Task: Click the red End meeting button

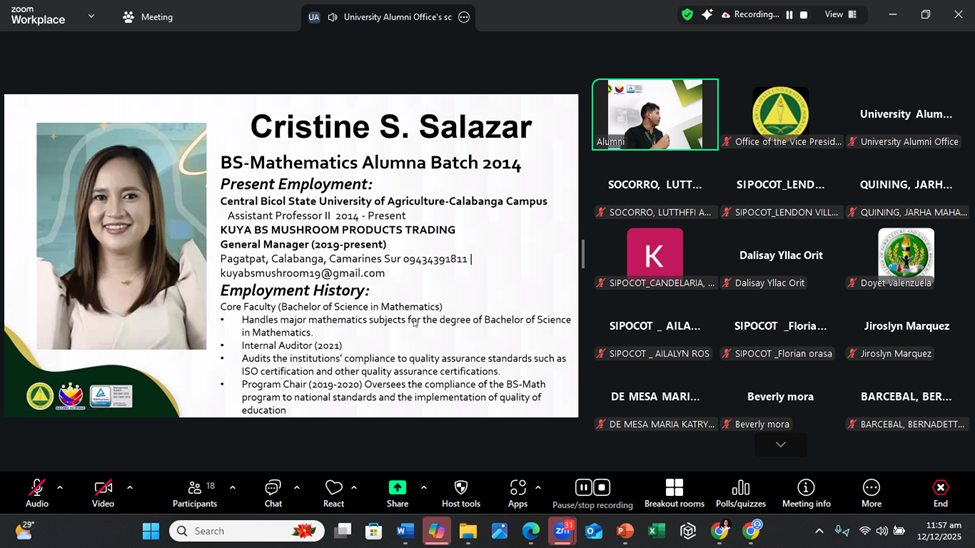Action: 940,490
